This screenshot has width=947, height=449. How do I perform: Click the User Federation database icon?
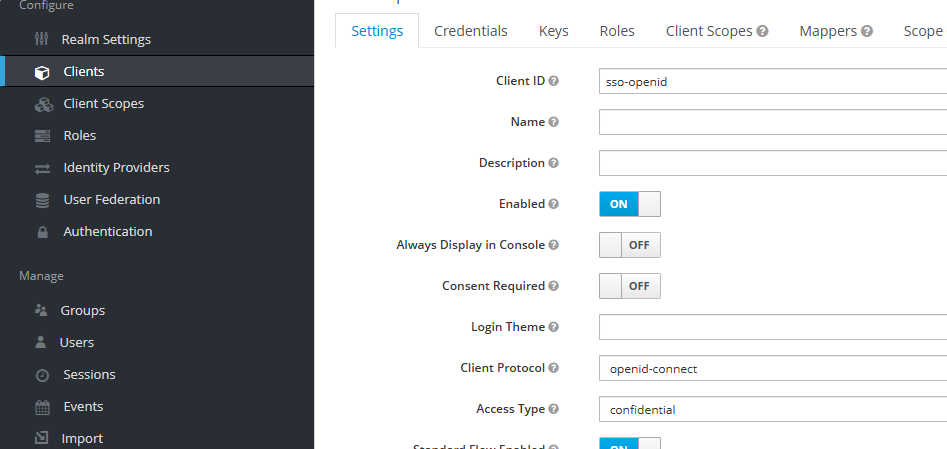coord(42,200)
